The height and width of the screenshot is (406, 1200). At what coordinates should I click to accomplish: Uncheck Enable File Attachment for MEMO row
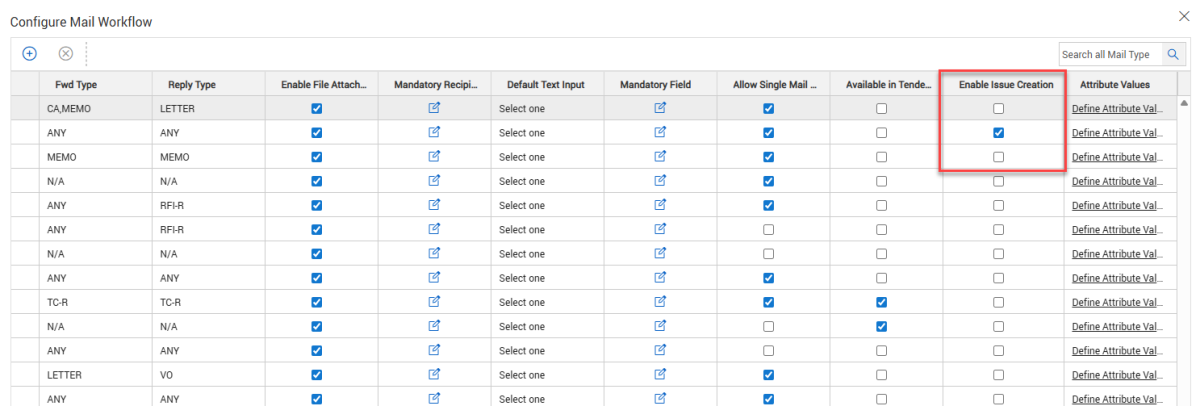coord(317,157)
